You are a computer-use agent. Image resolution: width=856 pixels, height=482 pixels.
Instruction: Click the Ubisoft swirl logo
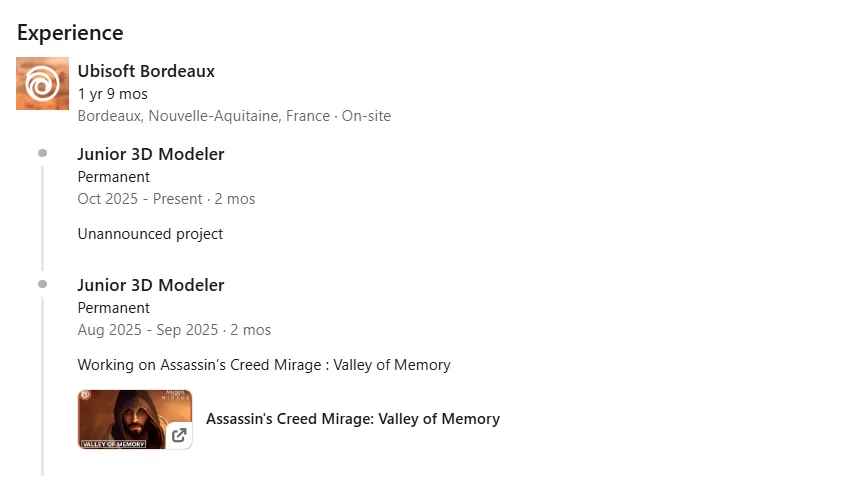tap(42, 83)
